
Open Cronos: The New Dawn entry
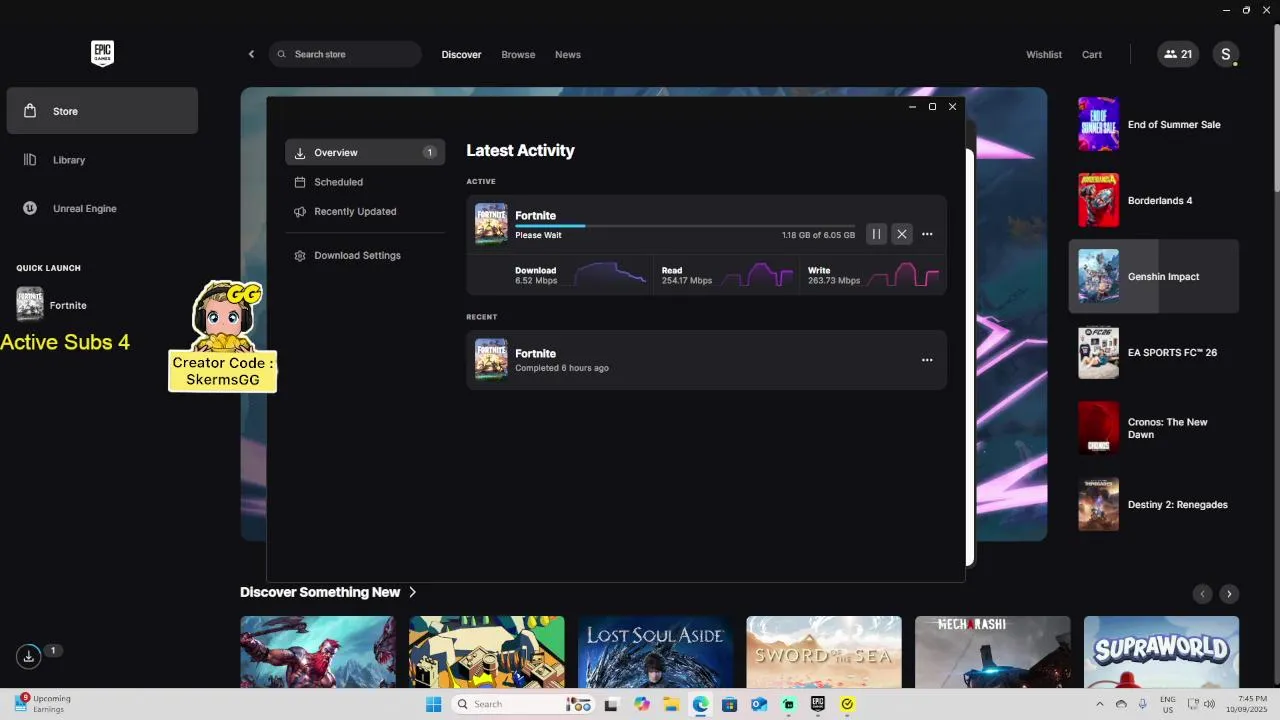click(x=1154, y=428)
